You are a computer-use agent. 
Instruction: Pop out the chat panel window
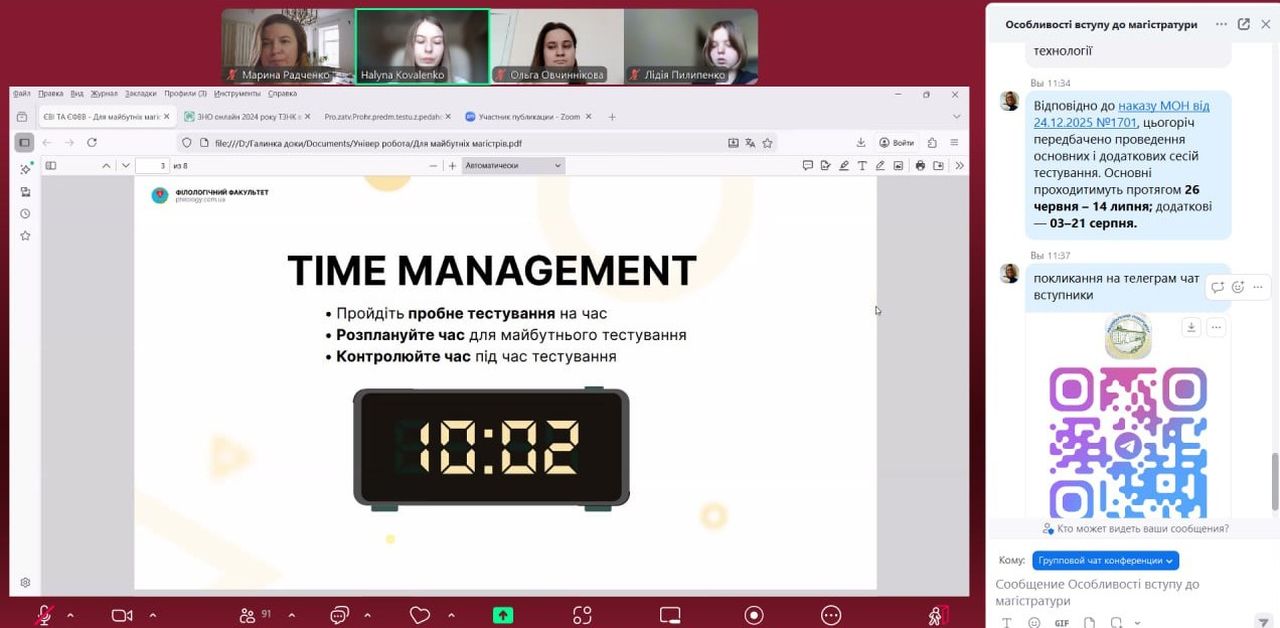point(1243,25)
